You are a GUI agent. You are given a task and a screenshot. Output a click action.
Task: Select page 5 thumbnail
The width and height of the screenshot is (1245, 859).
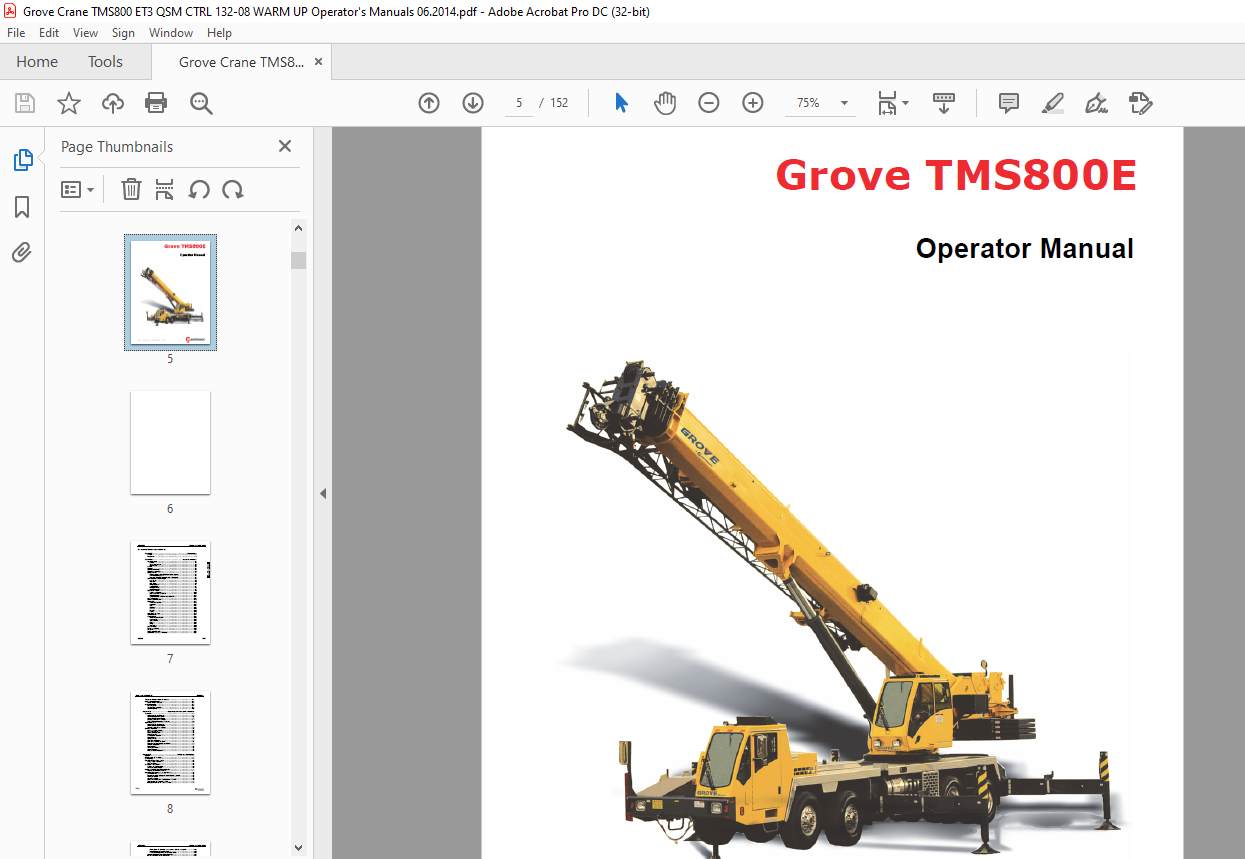[x=170, y=292]
